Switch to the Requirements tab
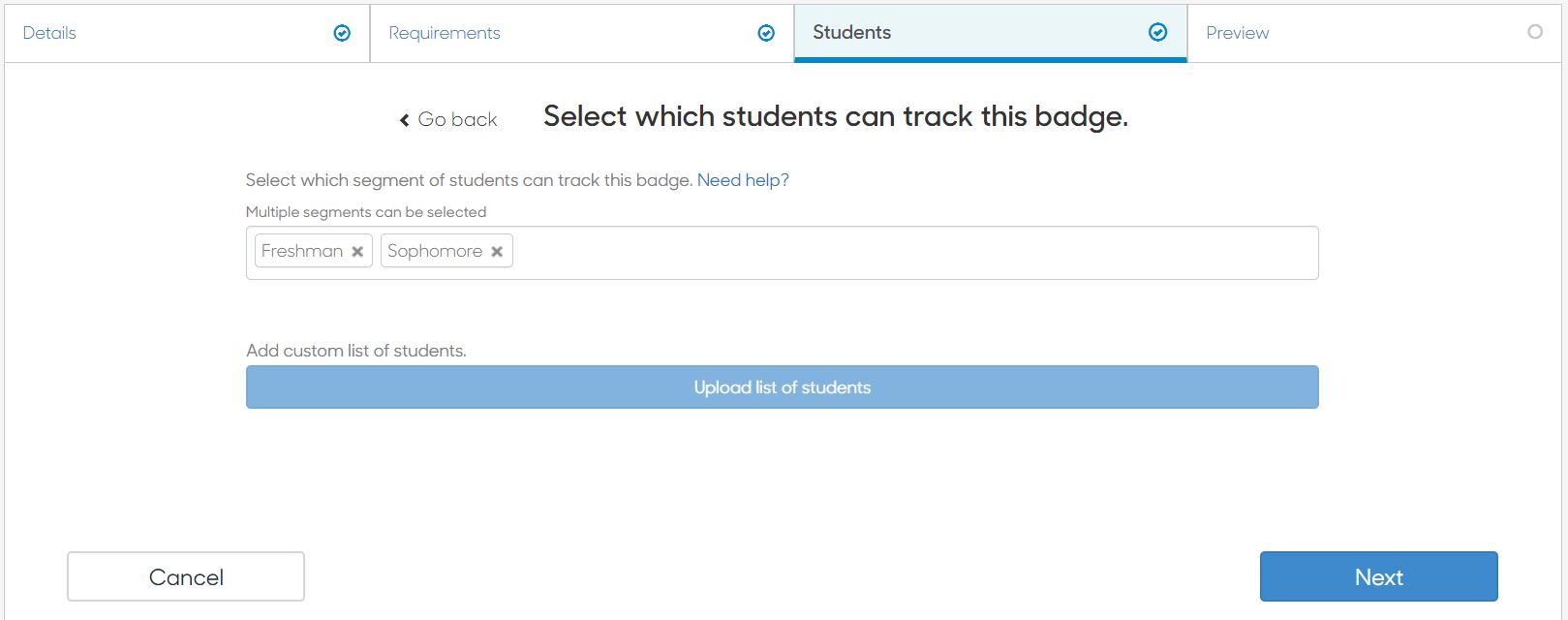1568x620 pixels. coord(582,33)
